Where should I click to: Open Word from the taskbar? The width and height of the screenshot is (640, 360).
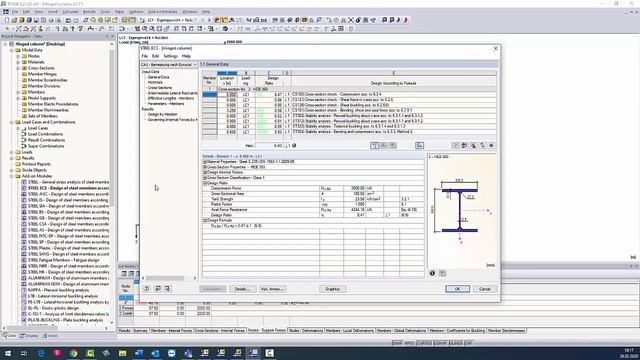pos(139,353)
